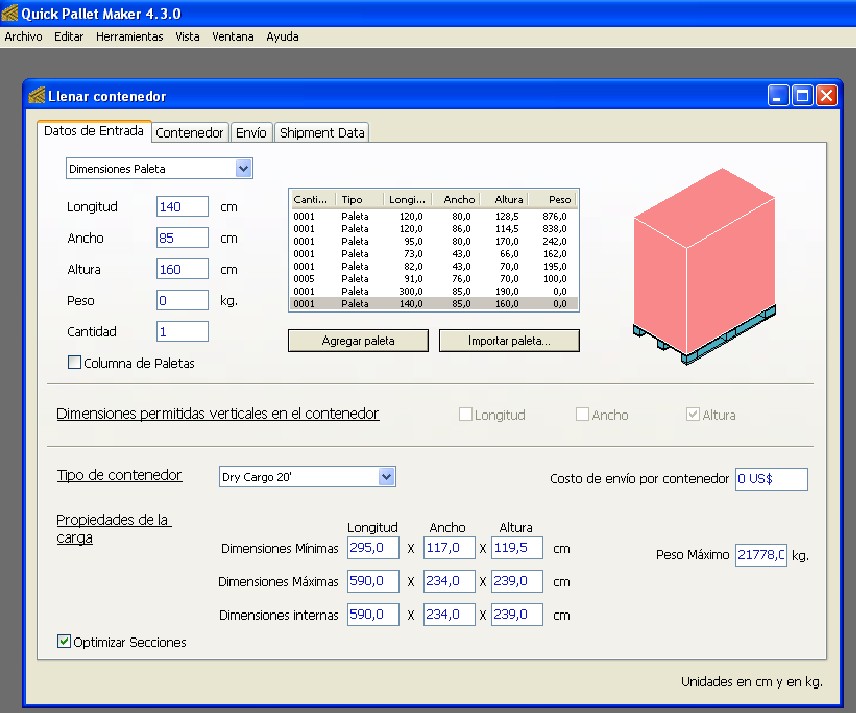
Task: Switch to the Envío tab
Action: [251, 133]
